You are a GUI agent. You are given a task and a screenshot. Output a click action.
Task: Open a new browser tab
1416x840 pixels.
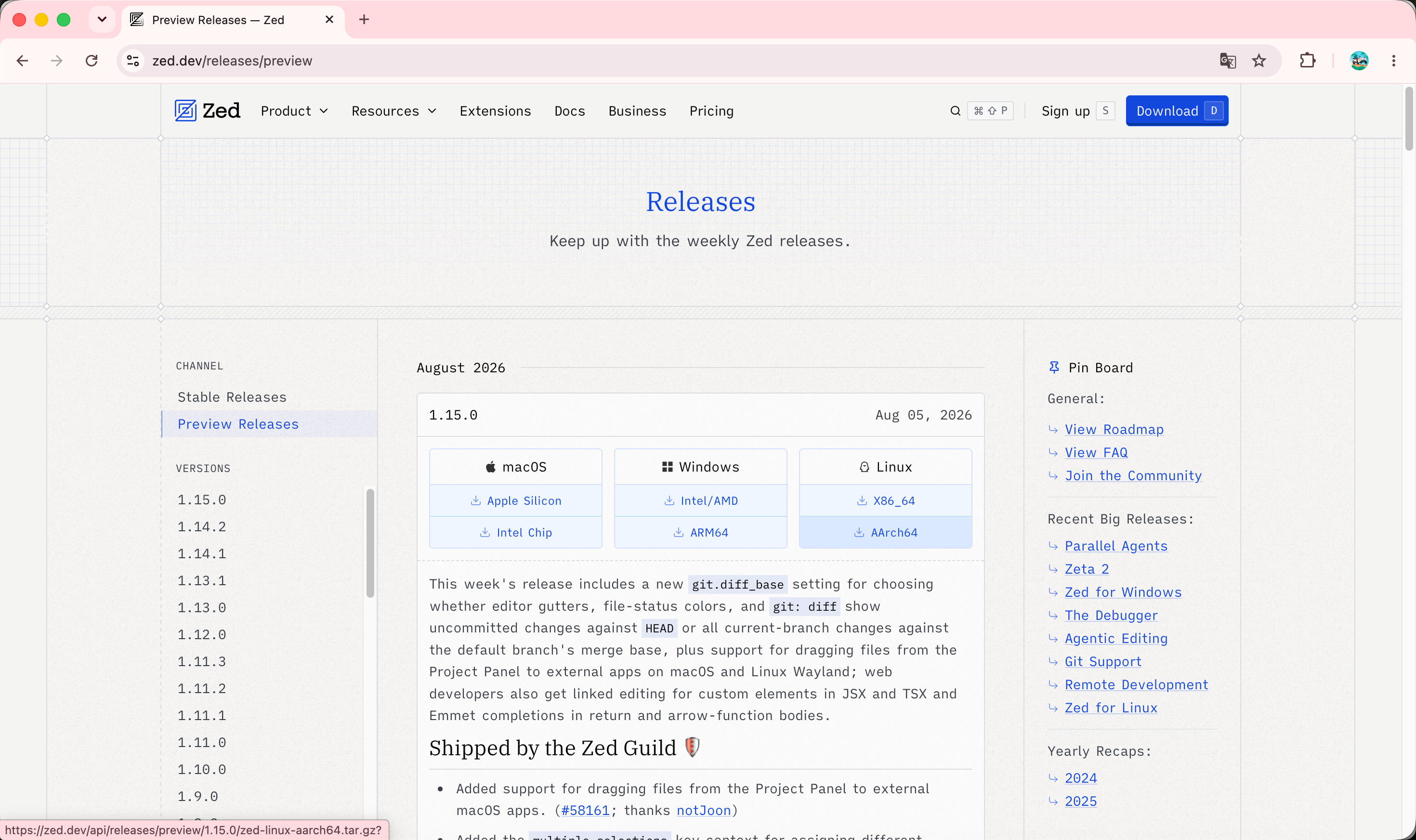pos(364,20)
